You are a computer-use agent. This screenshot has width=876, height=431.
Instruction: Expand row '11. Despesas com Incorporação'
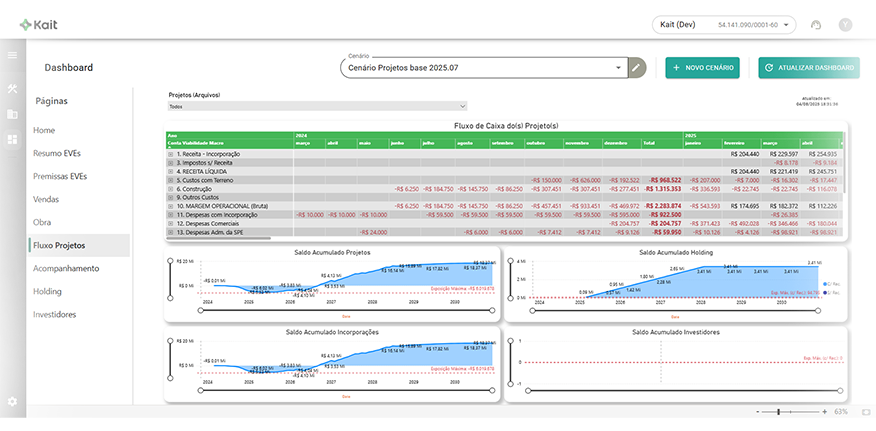(x=171, y=214)
